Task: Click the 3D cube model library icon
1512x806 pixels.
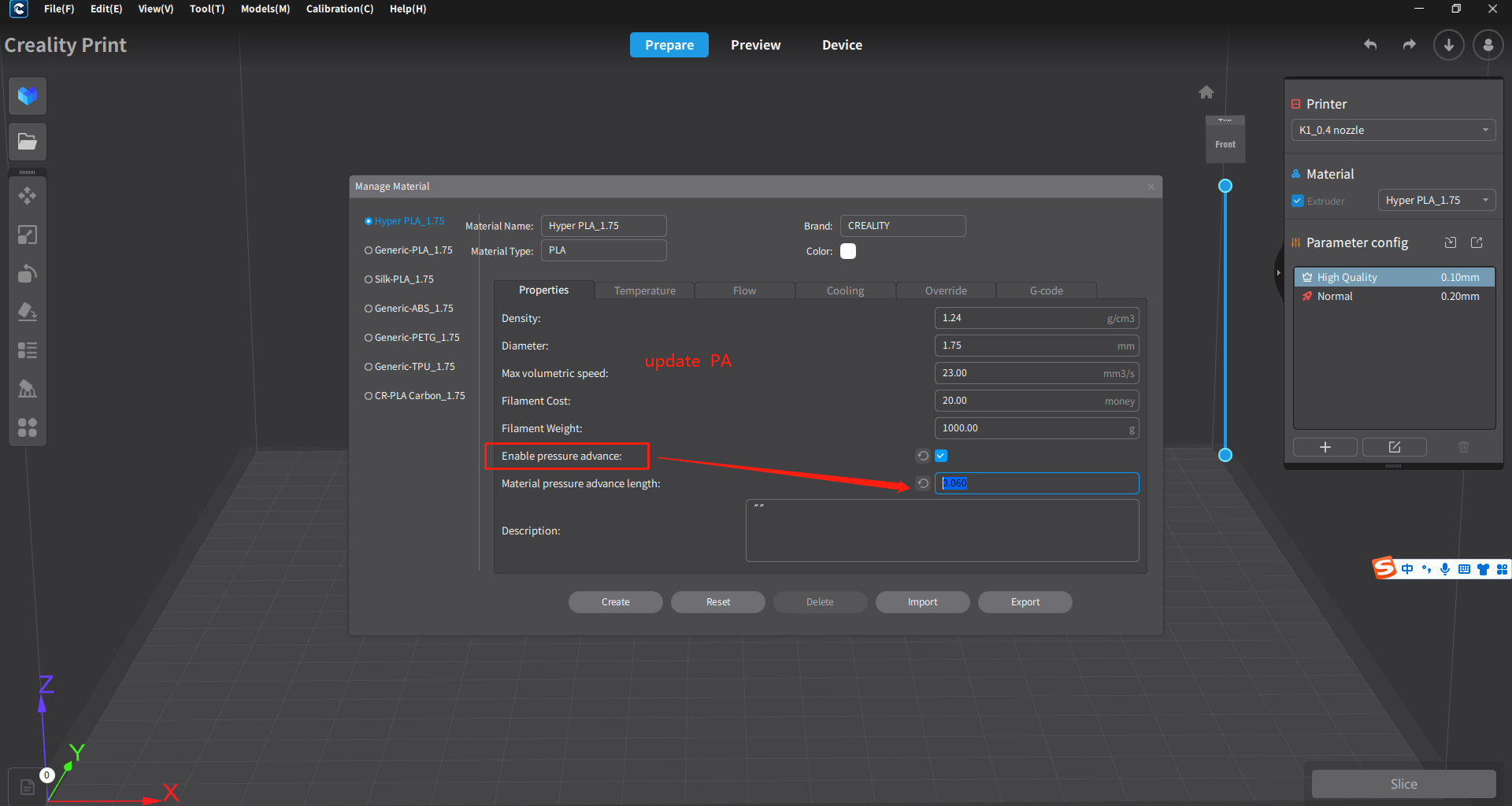Action: coord(28,96)
